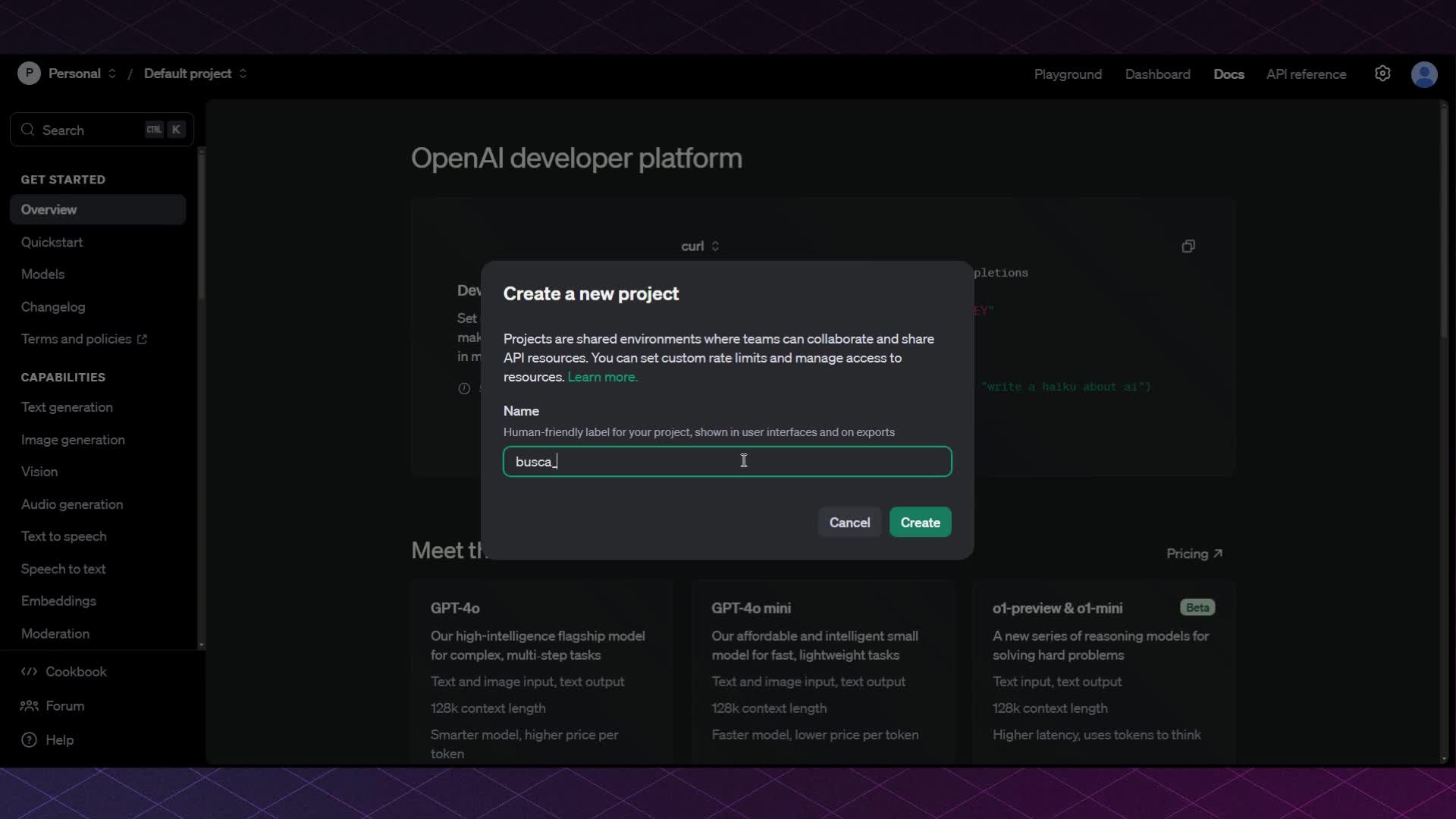1456x819 pixels.
Task: Cancel the new project dialog
Action: pos(849,522)
